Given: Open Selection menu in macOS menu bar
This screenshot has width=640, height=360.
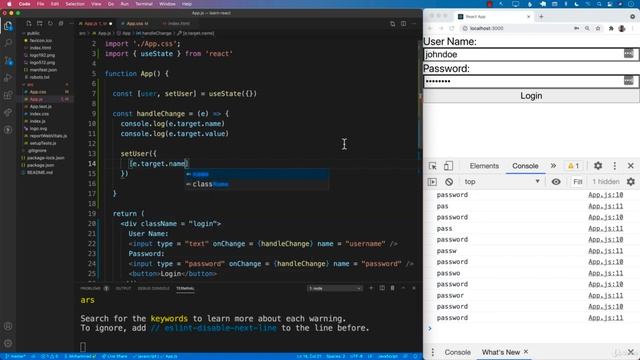Looking at the screenshot, I should [x=75, y=4].
